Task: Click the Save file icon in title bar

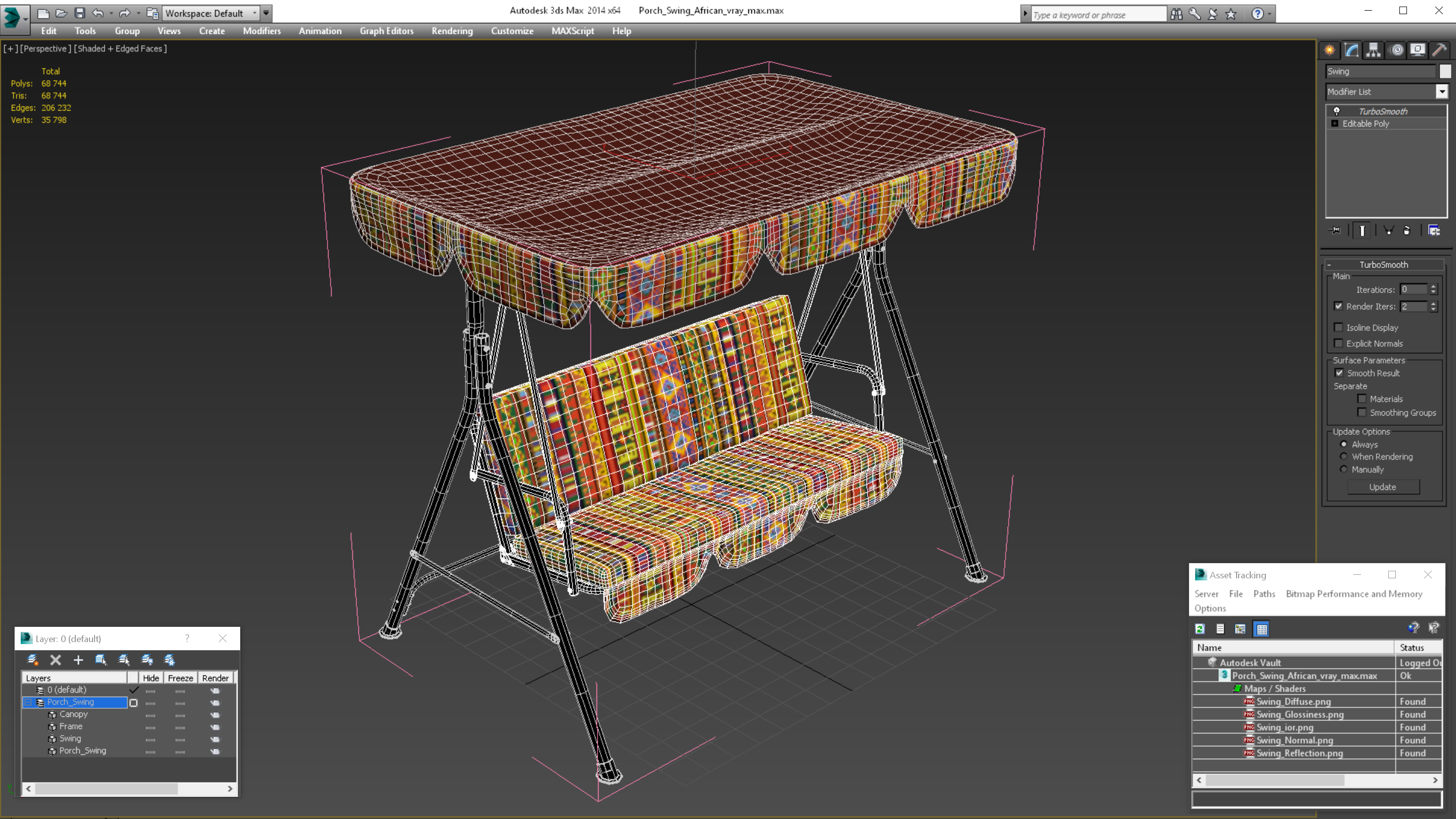Action: point(79,13)
